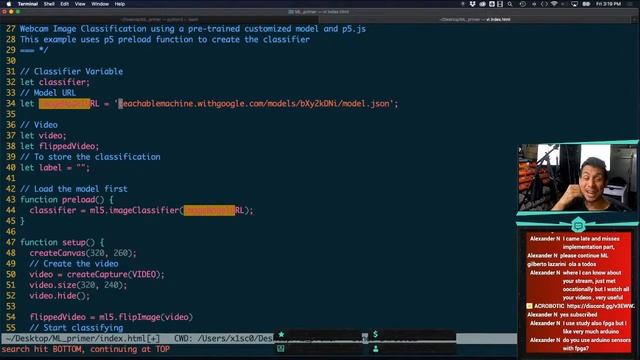The image size is (640, 360).
Task: Open the Apple menu
Action: pos(9,4)
